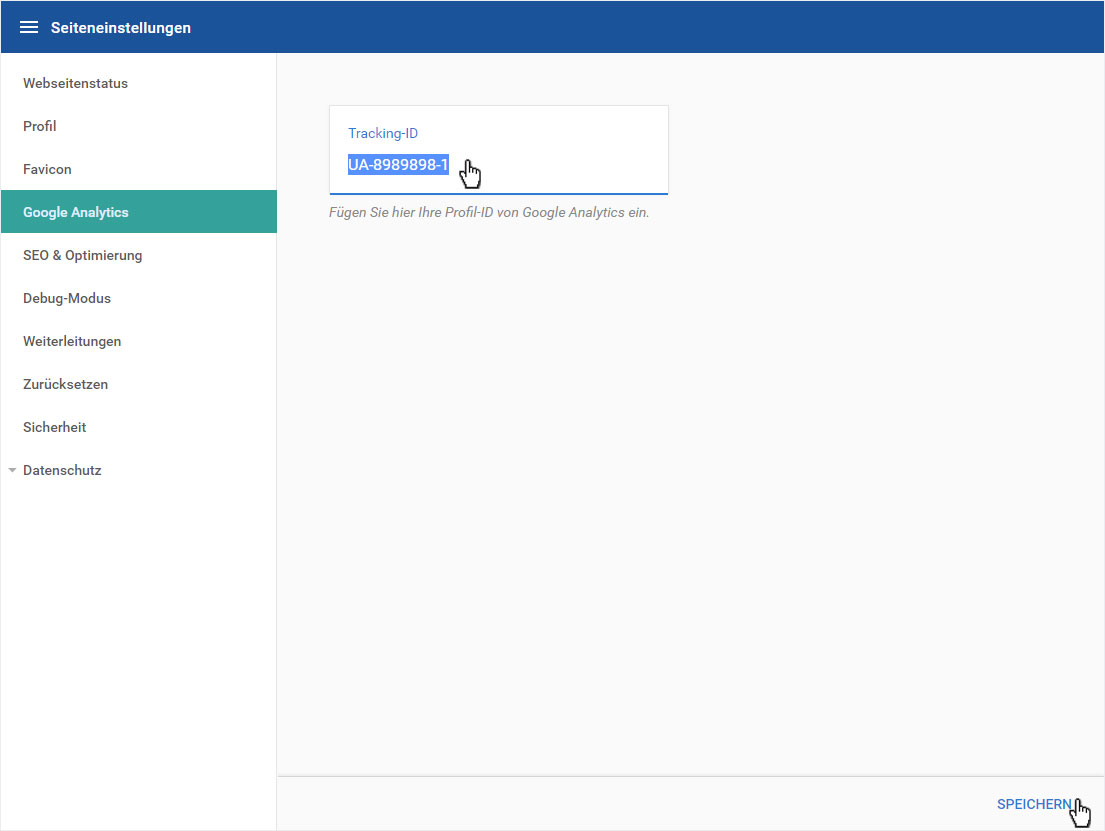Screen dimensions: 1105x831
Task: Open Debug-Modus section
Action: [x=139, y=298]
